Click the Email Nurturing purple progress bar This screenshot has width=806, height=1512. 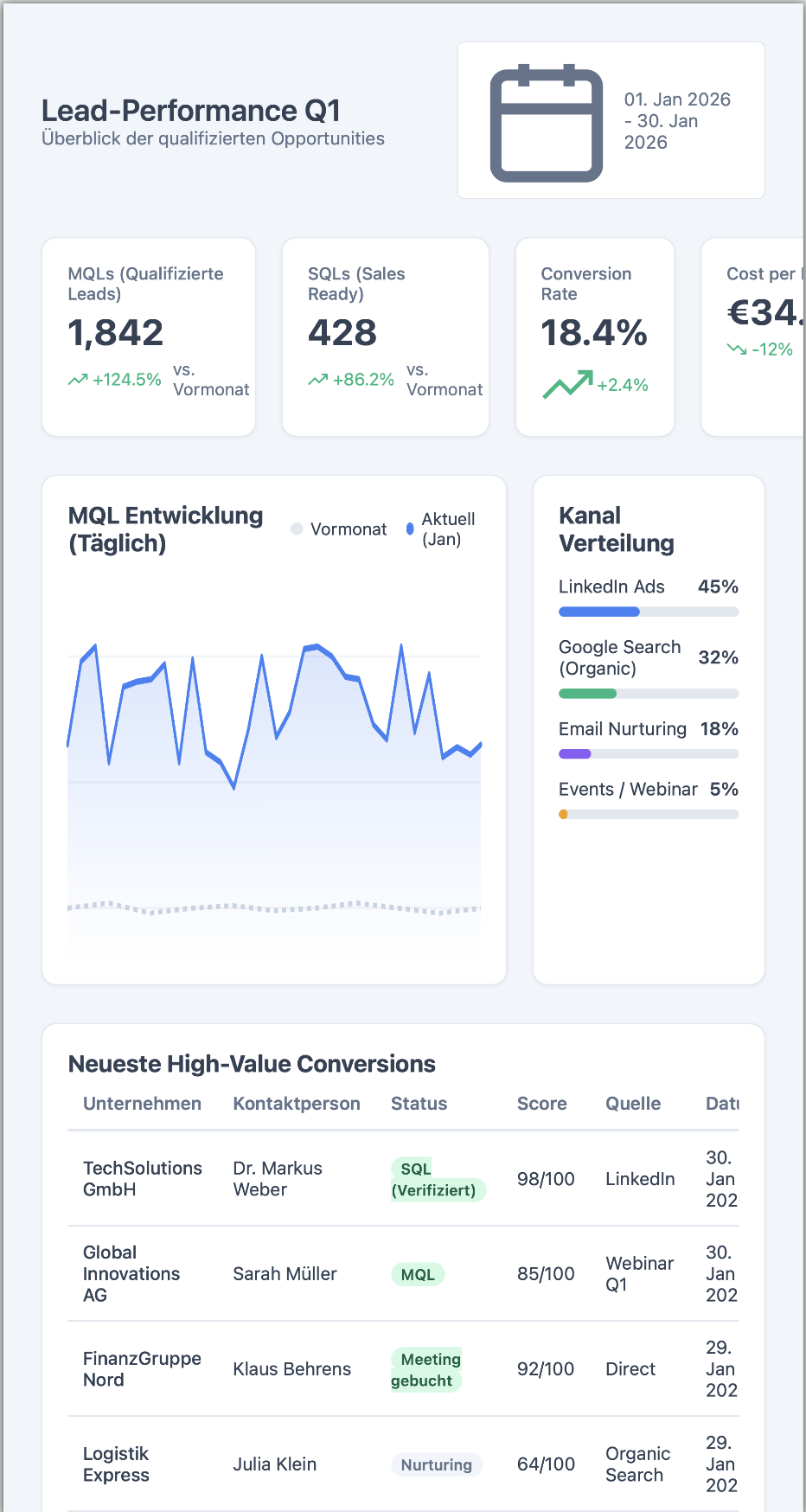pyautogui.click(x=575, y=754)
